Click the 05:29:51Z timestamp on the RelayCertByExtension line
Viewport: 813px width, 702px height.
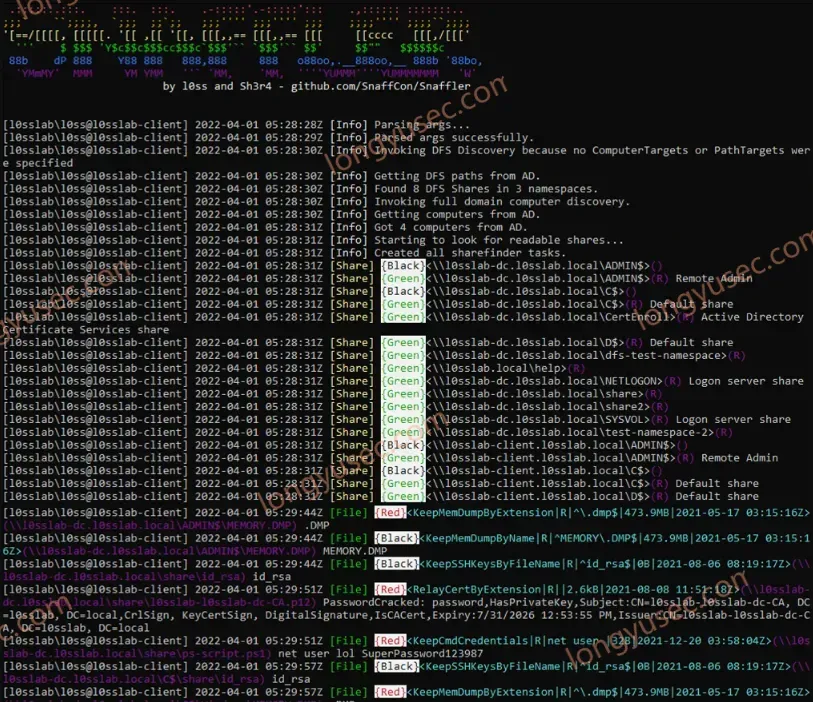(294, 589)
